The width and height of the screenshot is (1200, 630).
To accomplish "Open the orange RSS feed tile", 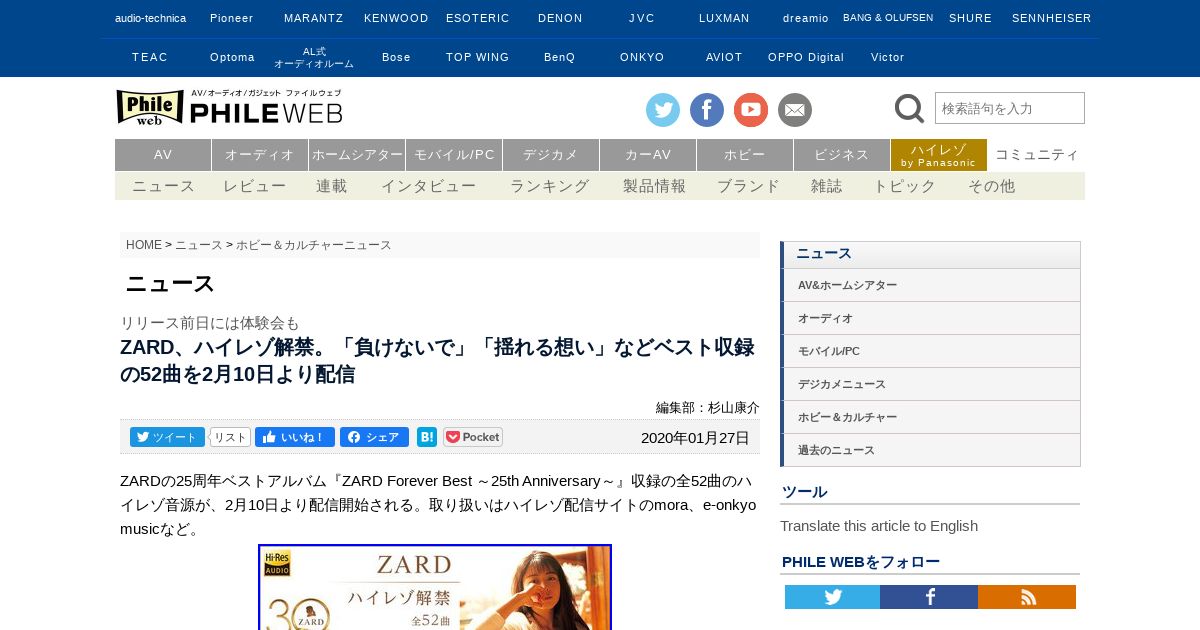I will [1027, 597].
